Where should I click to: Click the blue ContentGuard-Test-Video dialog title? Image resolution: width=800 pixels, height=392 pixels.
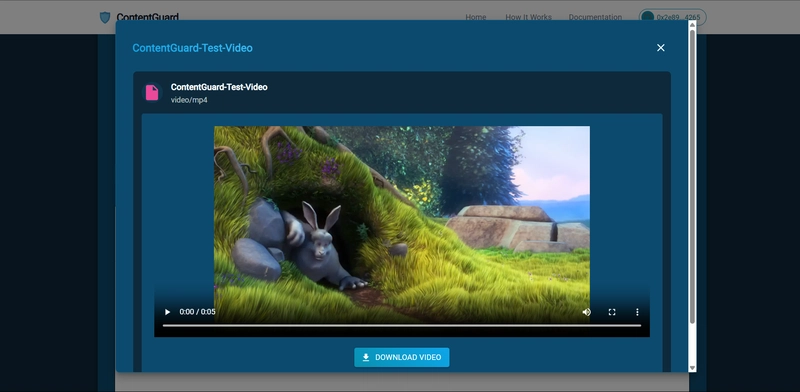click(192, 48)
